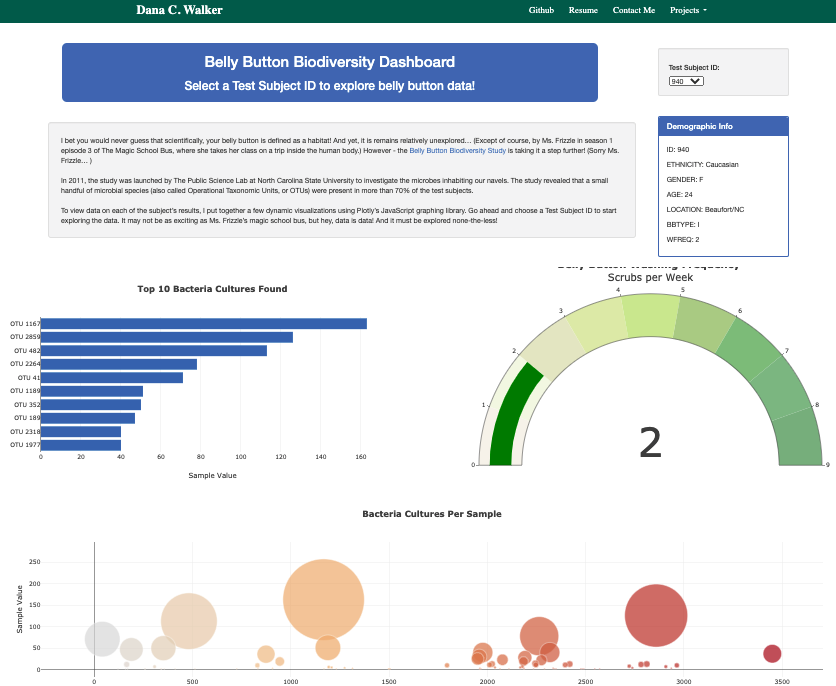Open the Github page
Viewport: 836px width, 686px height.
click(541, 10)
